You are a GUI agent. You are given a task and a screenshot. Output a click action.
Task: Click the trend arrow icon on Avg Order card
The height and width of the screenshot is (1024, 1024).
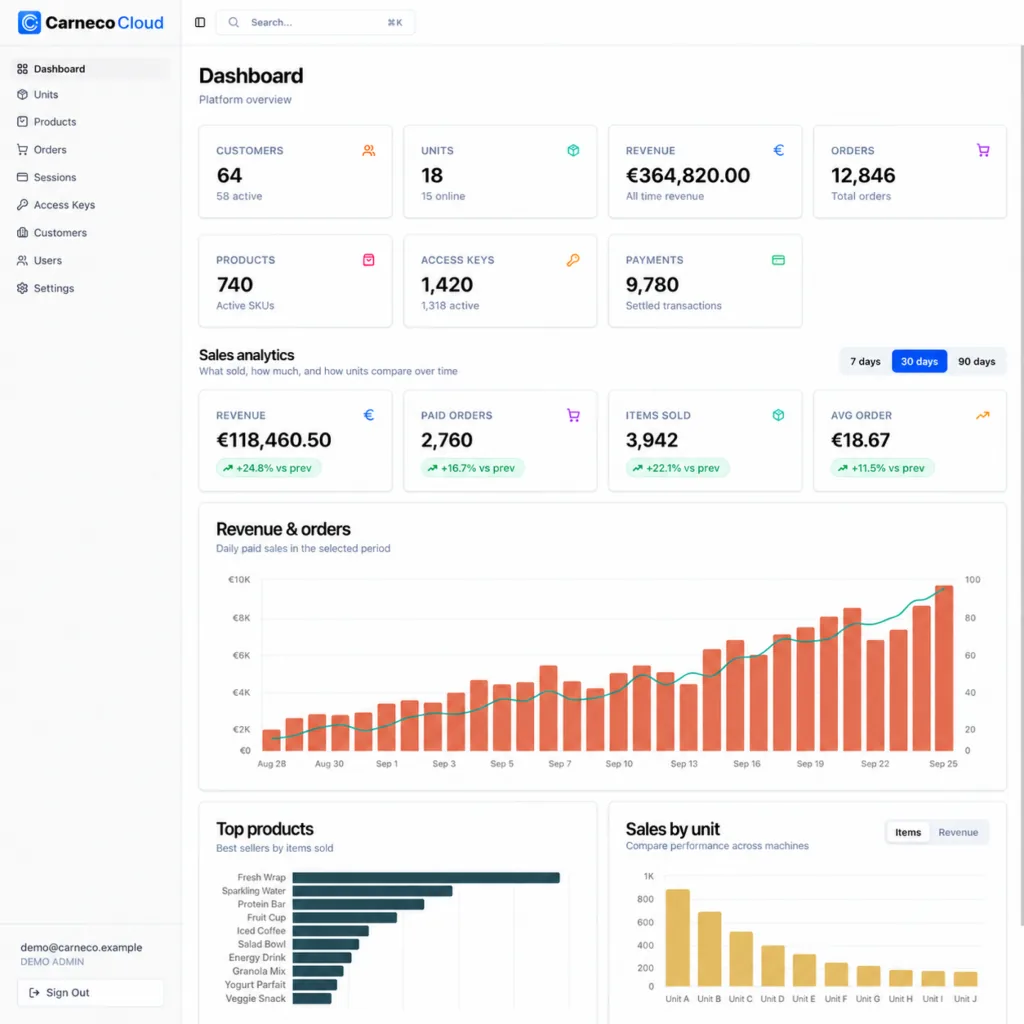point(982,415)
